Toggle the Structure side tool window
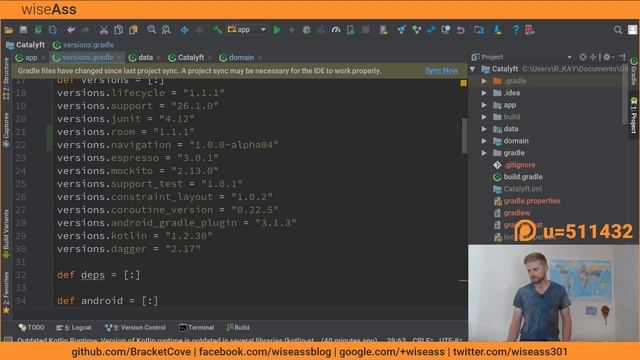640x360 pixels. click(6, 79)
